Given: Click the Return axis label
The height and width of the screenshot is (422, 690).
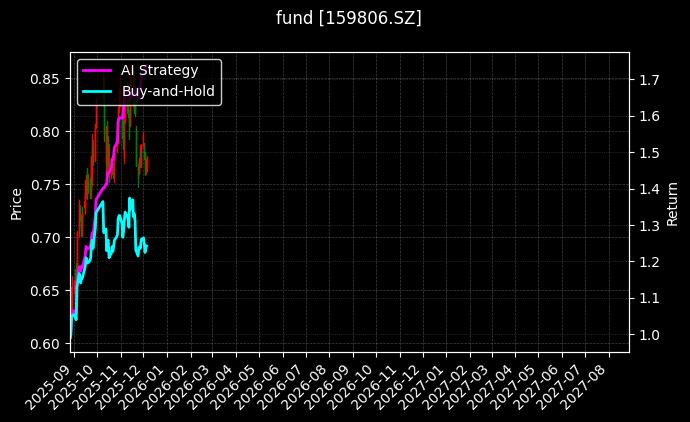Looking at the screenshot, I should tap(672, 204).
